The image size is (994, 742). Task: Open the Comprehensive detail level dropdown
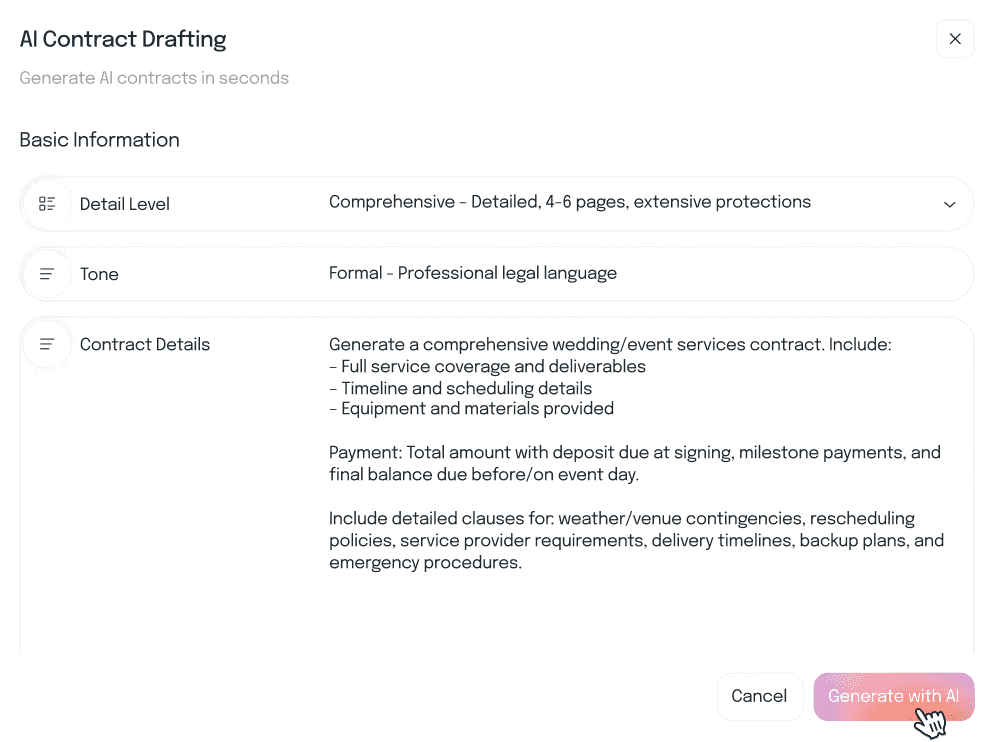coord(569,202)
